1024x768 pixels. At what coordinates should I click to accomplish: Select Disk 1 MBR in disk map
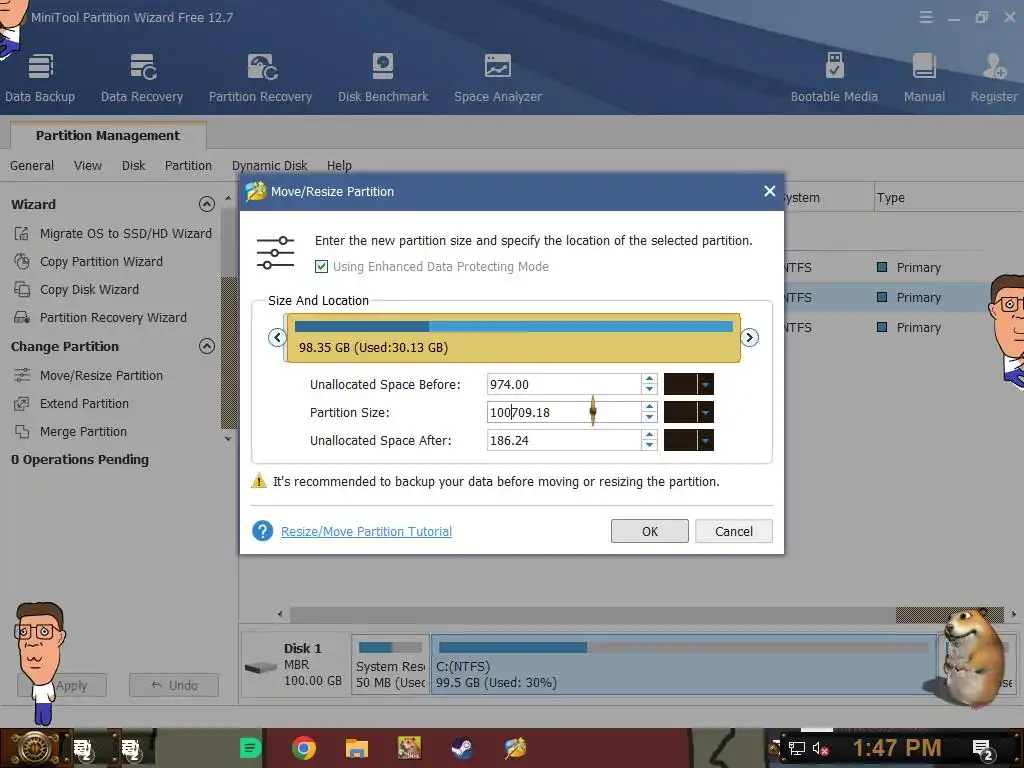[x=296, y=665]
